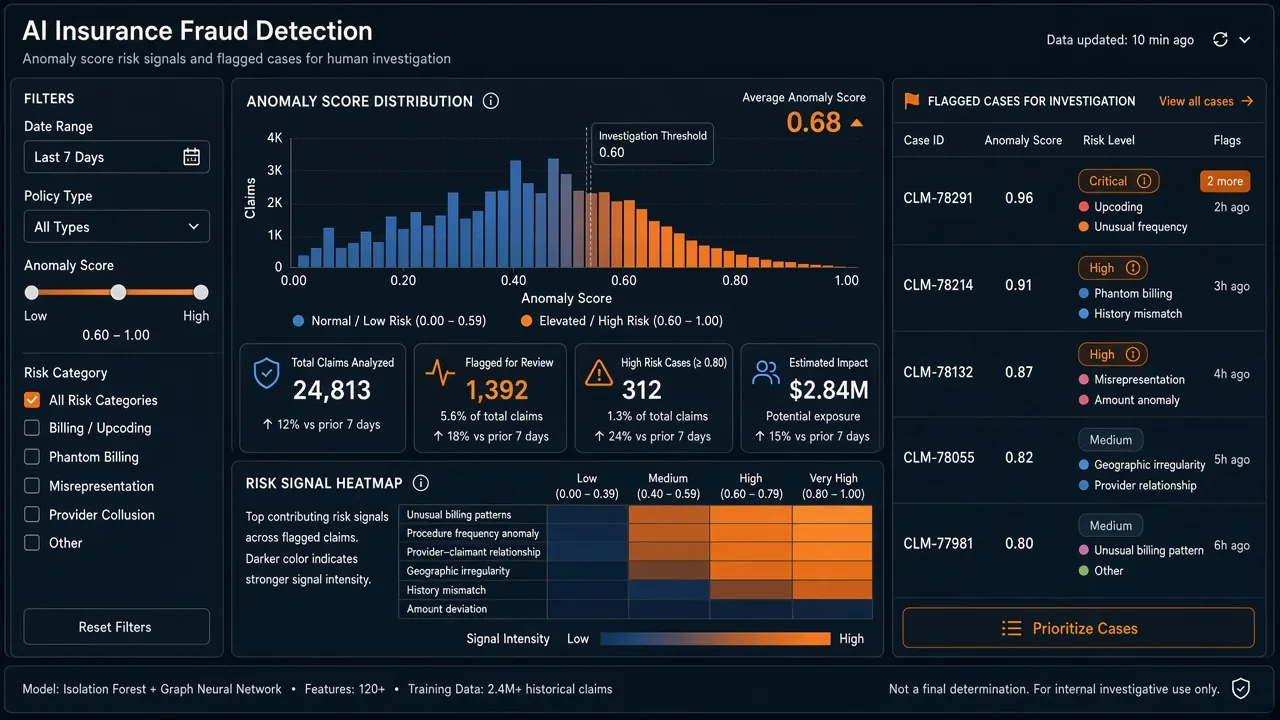Click the refresh data icon
The height and width of the screenshot is (720, 1280).
tap(1220, 40)
